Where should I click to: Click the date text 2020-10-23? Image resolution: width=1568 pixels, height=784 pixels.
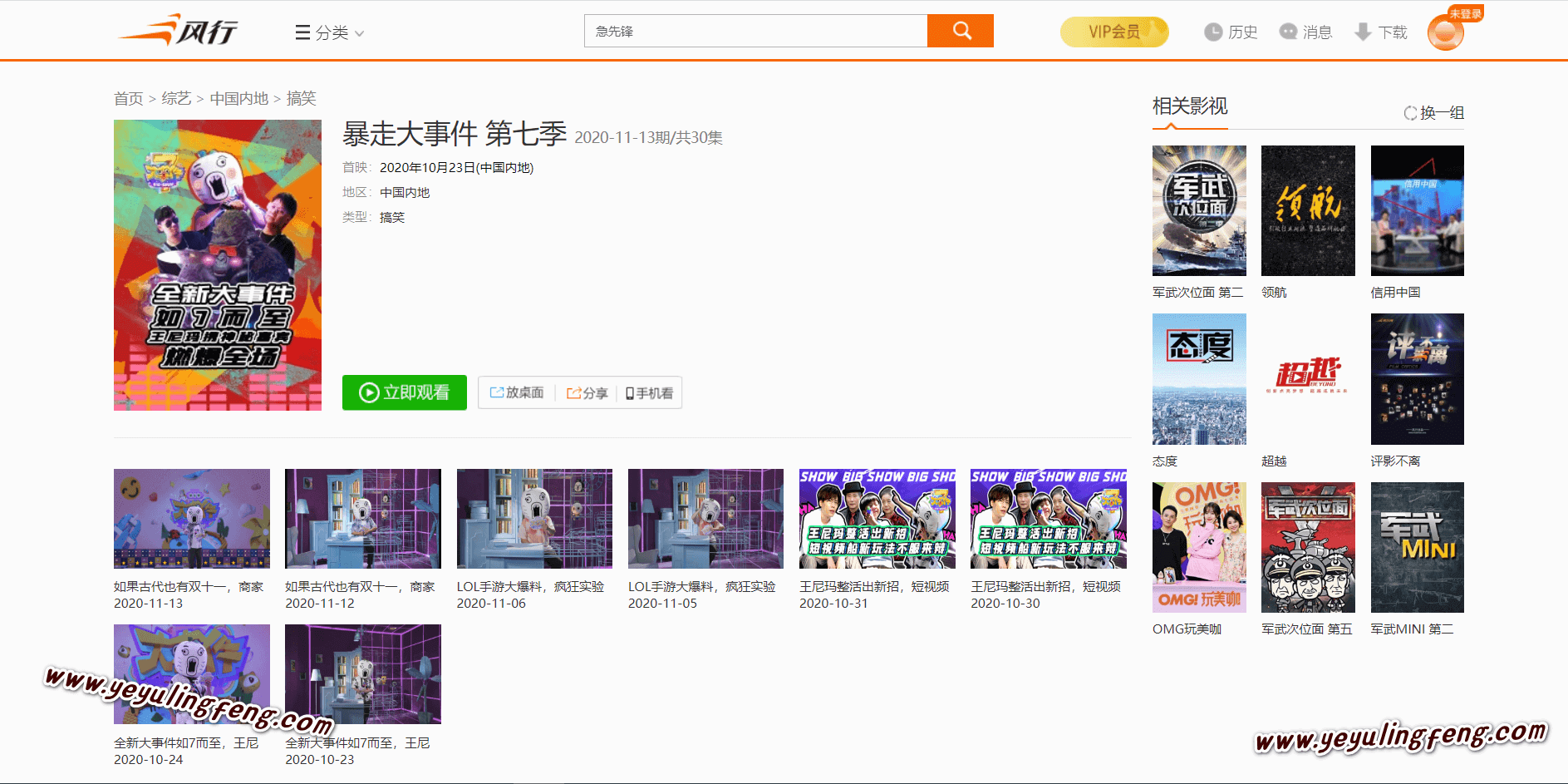(320, 760)
